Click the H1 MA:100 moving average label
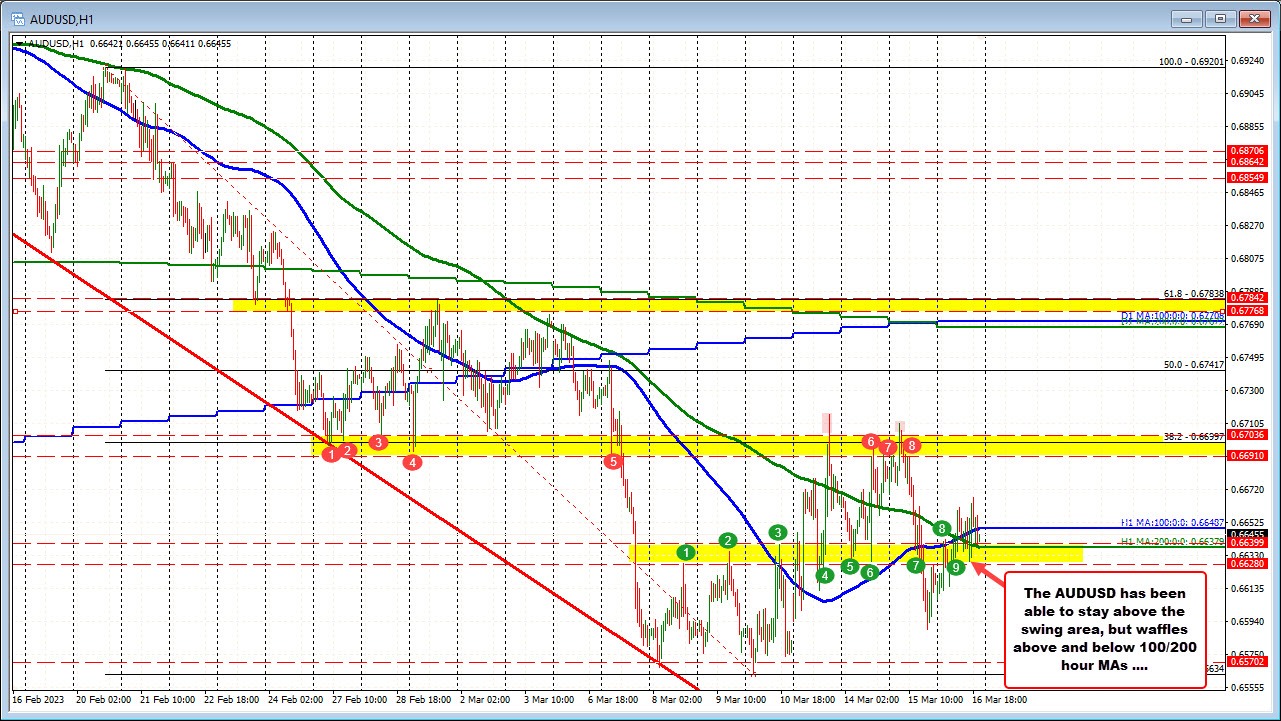Image resolution: width=1281 pixels, height=721 pixels. coord(1172,523)
